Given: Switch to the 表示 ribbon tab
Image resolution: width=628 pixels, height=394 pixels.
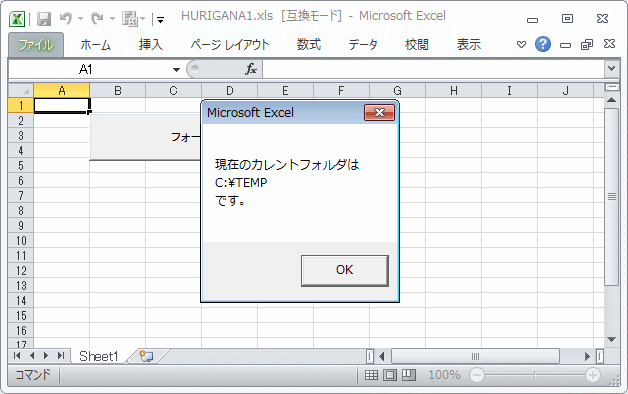Looking at the screenshot, I should pyautogui.click(x=469, y=45).
